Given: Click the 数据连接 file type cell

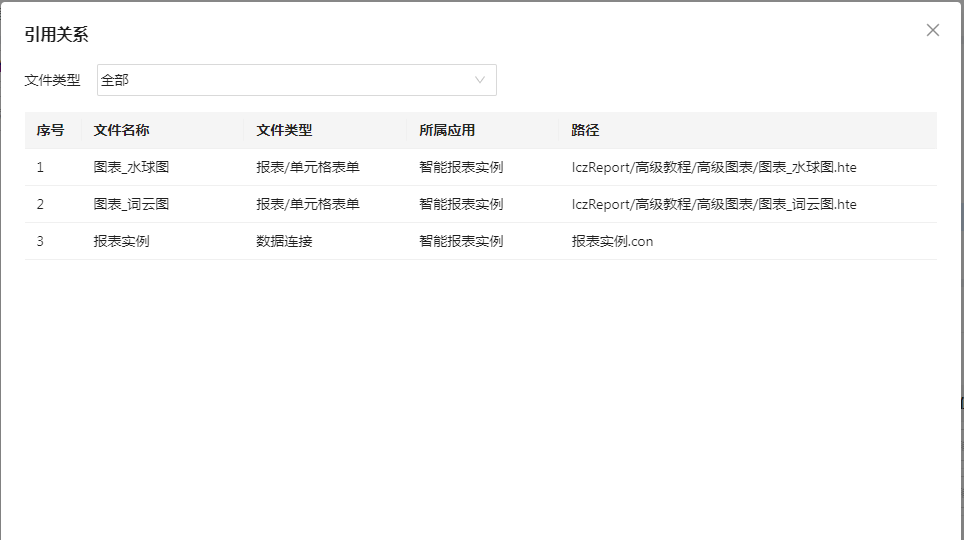Looking at the screenshot, I should 284,241.
